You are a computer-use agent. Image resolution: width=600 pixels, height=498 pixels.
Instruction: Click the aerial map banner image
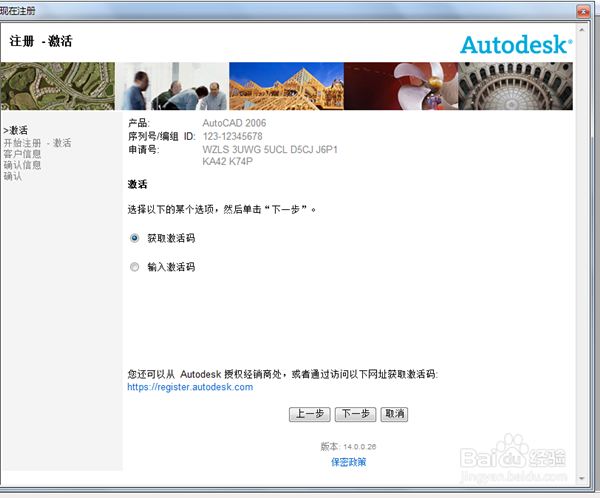57,86
